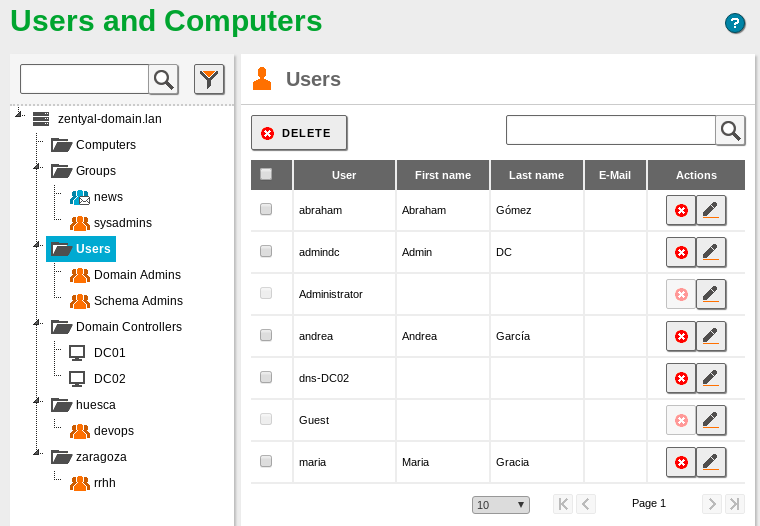Collapse the Users tree node
This screenshot has height=526, width=760.
37,245
